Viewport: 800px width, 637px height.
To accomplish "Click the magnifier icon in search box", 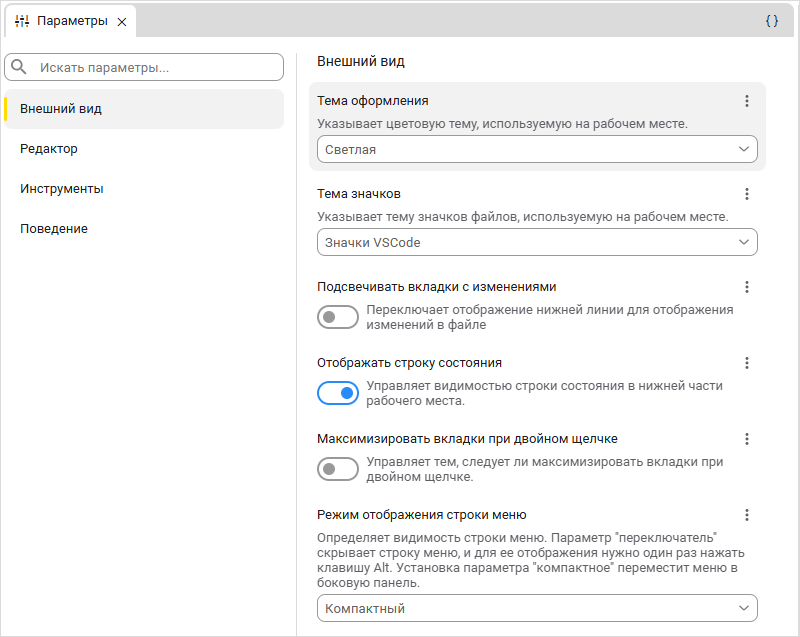I will click(19, 67).
